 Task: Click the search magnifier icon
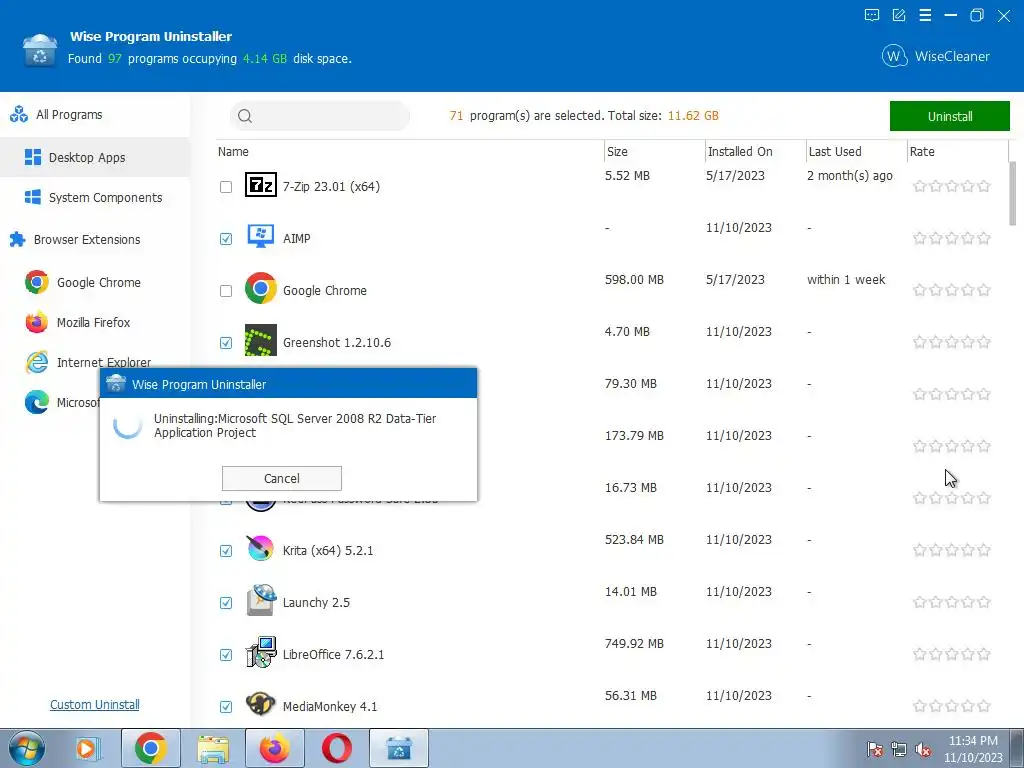[x=245, y=116]
